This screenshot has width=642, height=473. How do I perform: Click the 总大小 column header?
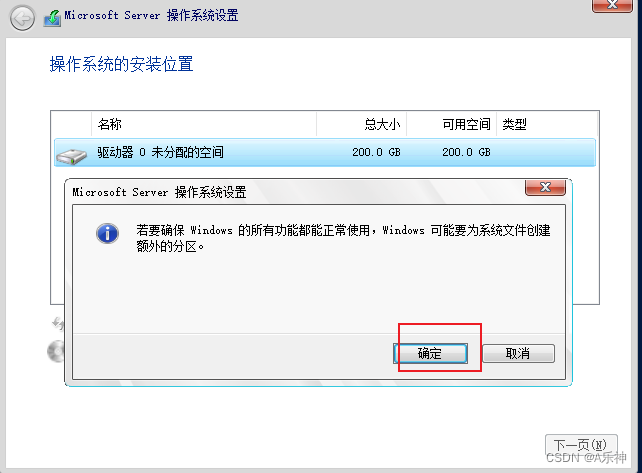(362, 124)
